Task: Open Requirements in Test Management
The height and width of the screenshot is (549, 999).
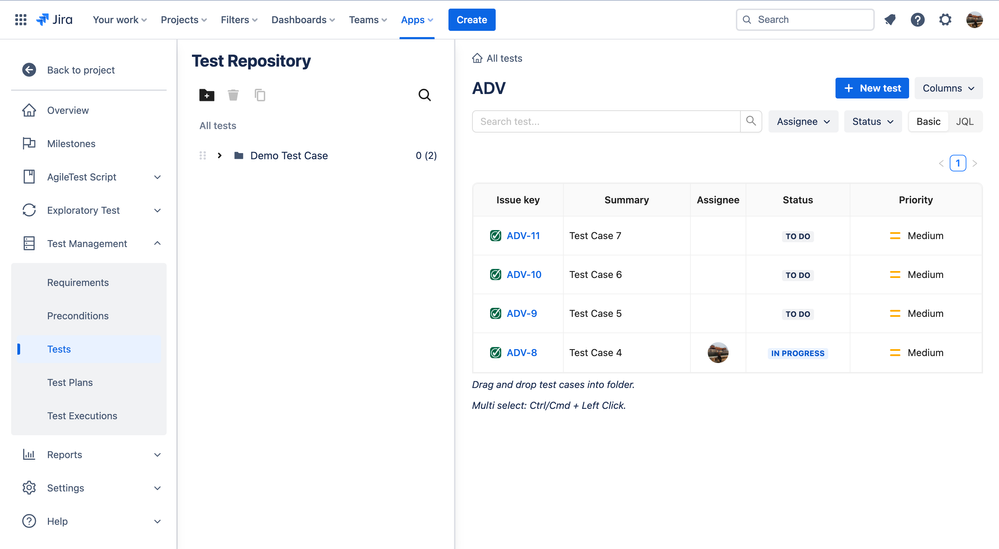Action: 78,282
